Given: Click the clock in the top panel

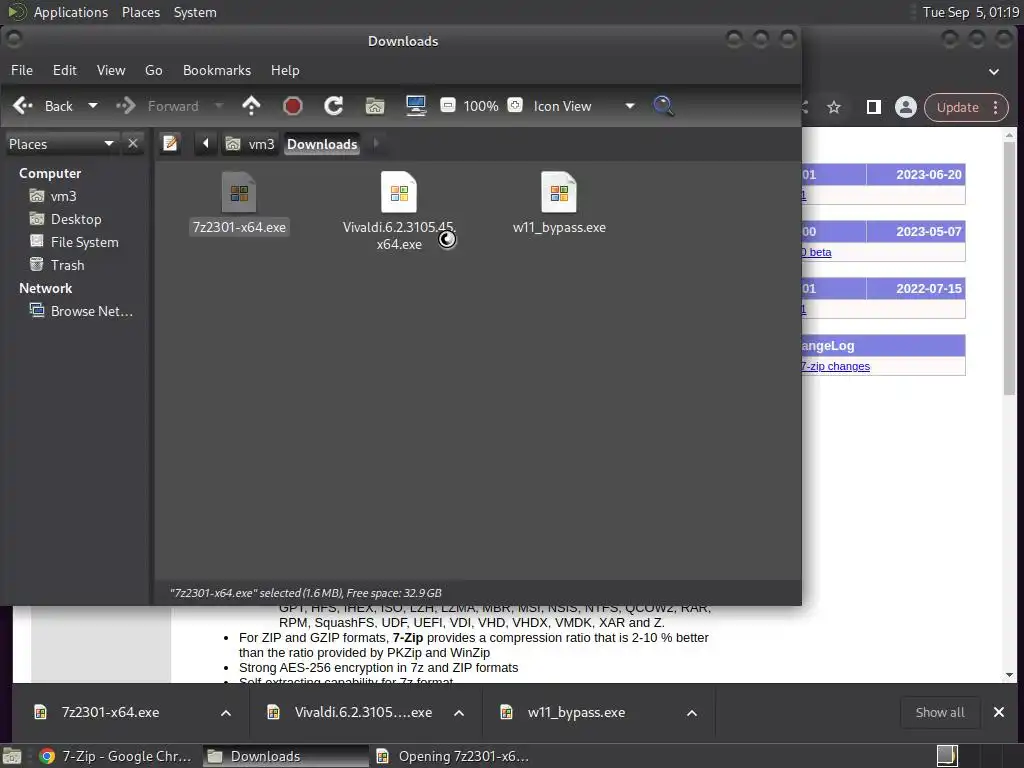Looking at the screenshot, I should pyautogui.click(x=970, y=12).
